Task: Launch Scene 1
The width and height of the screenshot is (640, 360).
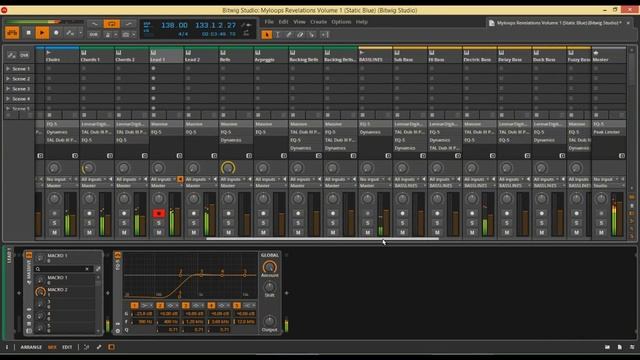Action: tap(8, 69)
